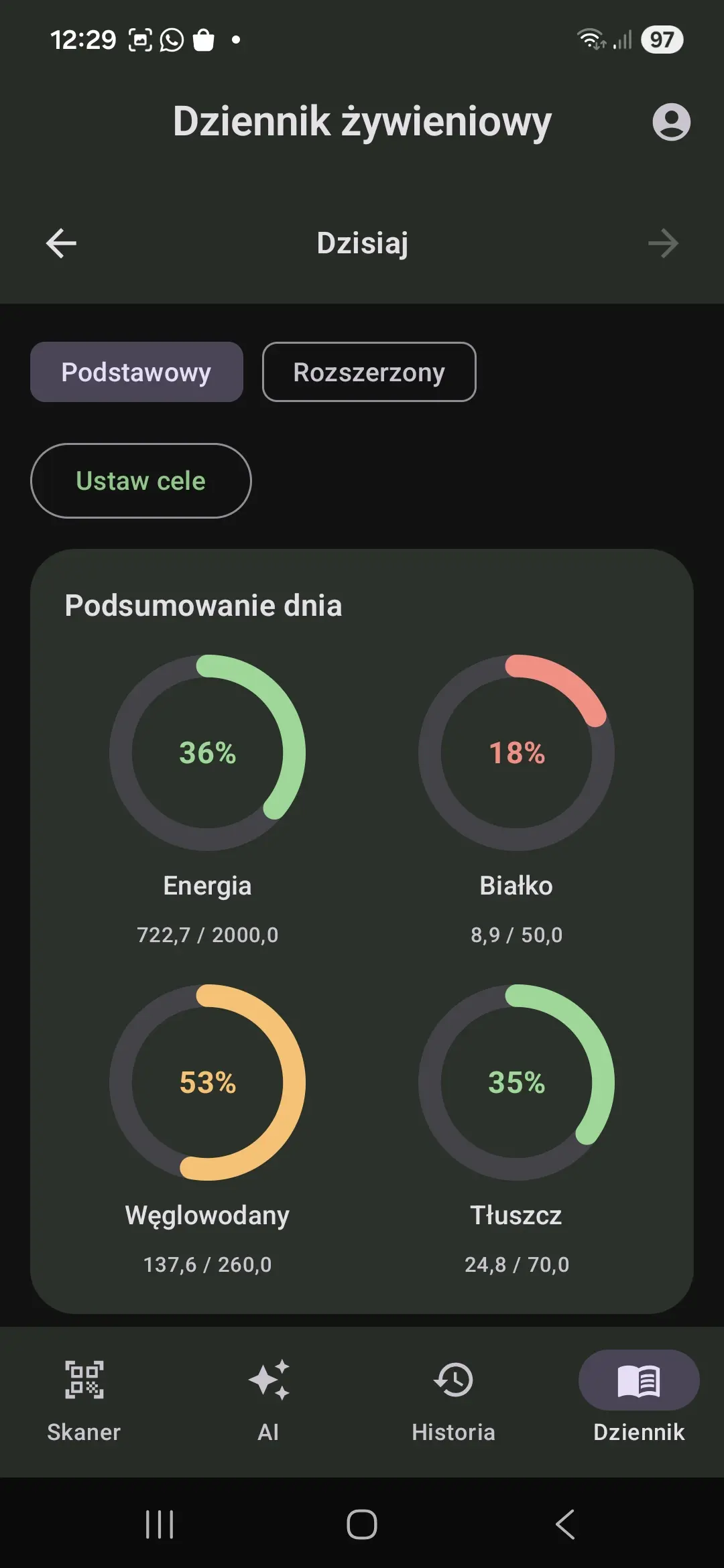Image resolution: width=724 pixels, height=1568 pixels.
Task: Select the Energia 36% progress ring
Action: point(208,753)
